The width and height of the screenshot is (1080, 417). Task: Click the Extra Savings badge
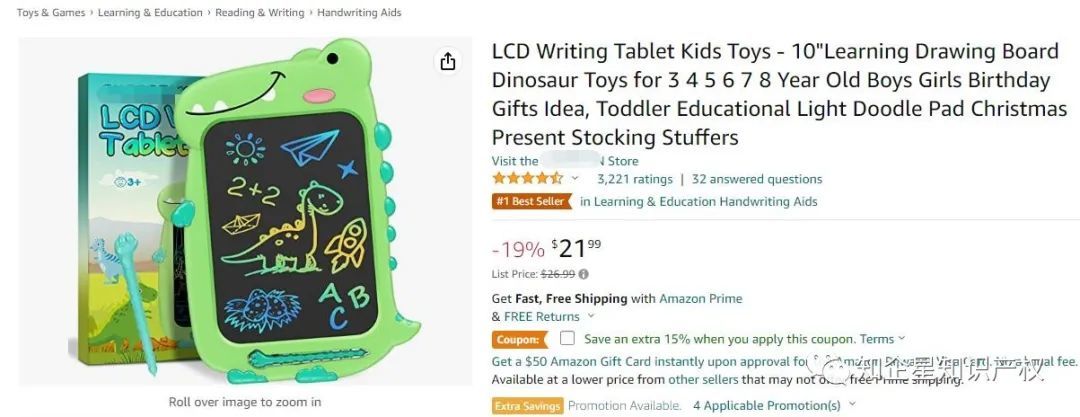[x=528, y=405]
